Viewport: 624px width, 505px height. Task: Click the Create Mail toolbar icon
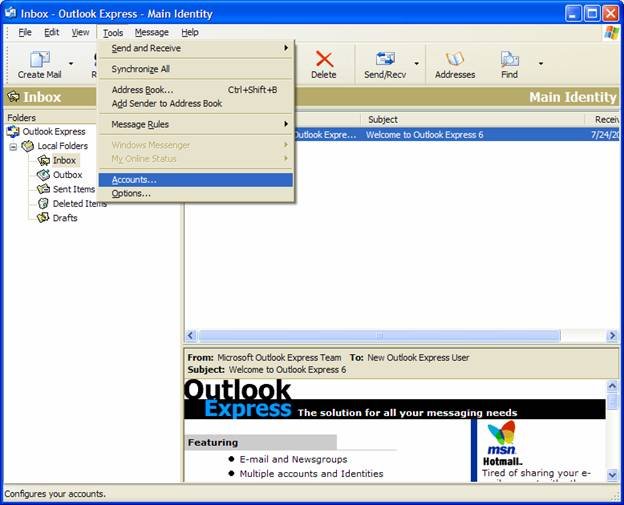(x=38, y=64)
